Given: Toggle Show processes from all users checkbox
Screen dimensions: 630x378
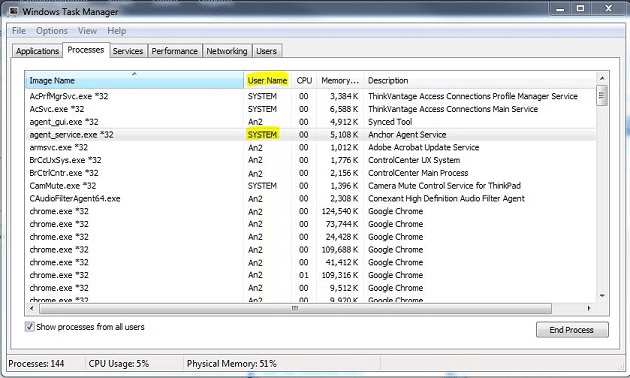Looking at the screenshot, I should pyautogui.click(x=30, y=327).
